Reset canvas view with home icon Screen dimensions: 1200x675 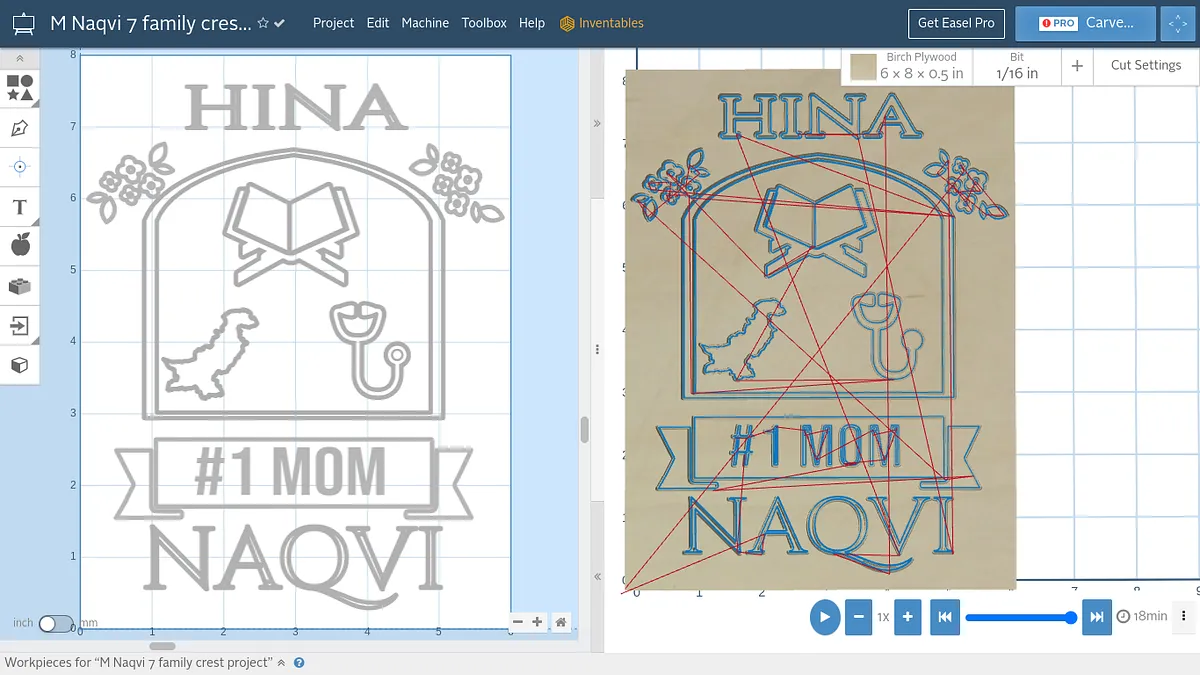561,622
